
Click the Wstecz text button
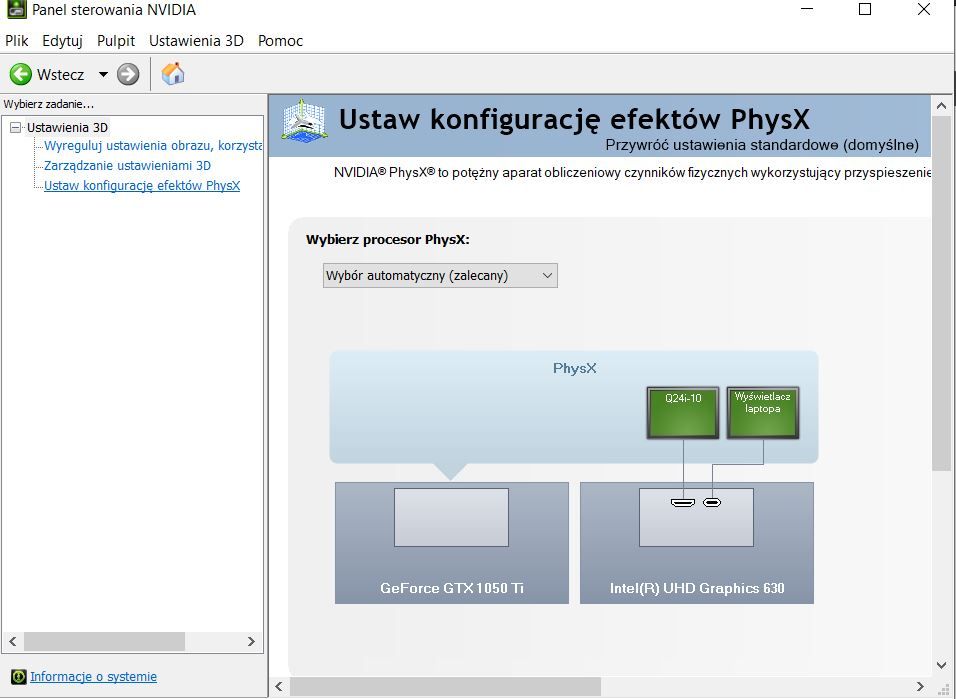tap(60, 74)
